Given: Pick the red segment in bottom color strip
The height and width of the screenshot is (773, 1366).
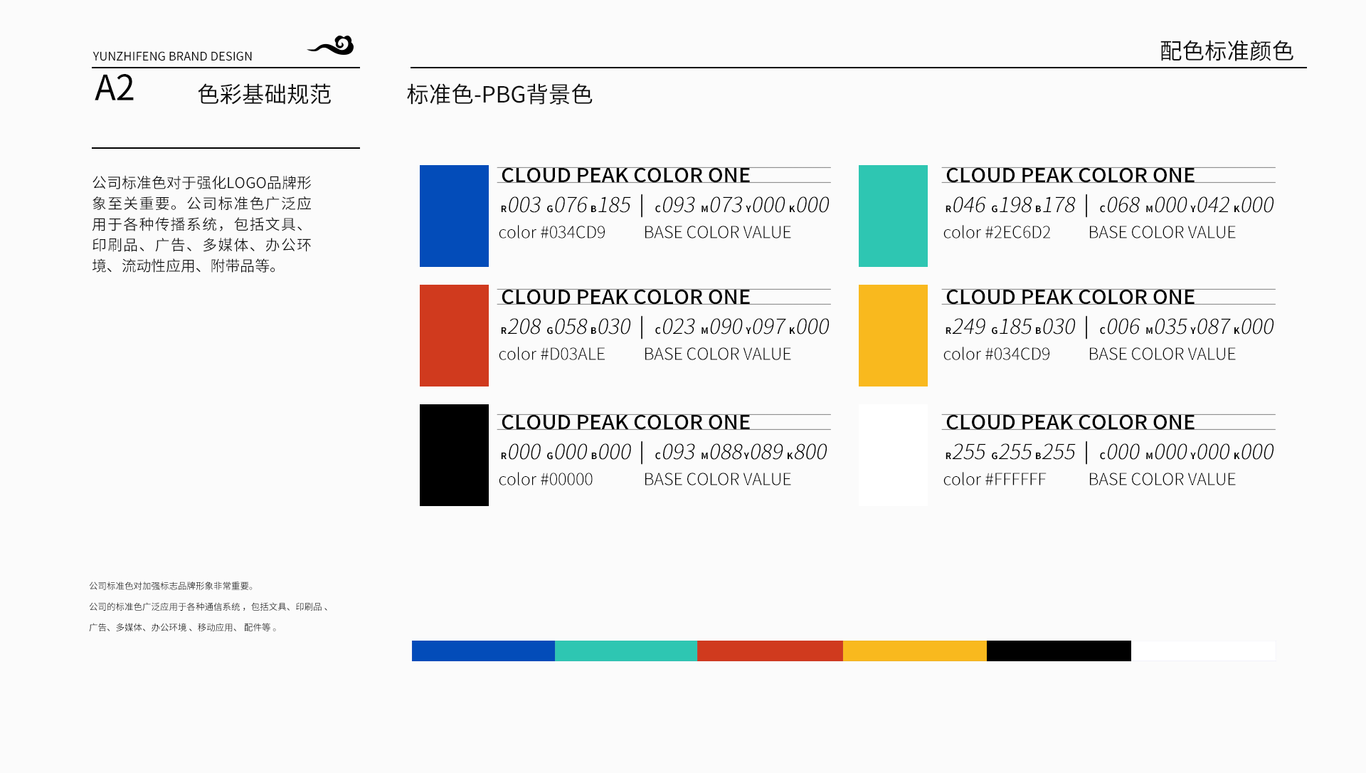Looking at the screenshot, I should (770, 651).
